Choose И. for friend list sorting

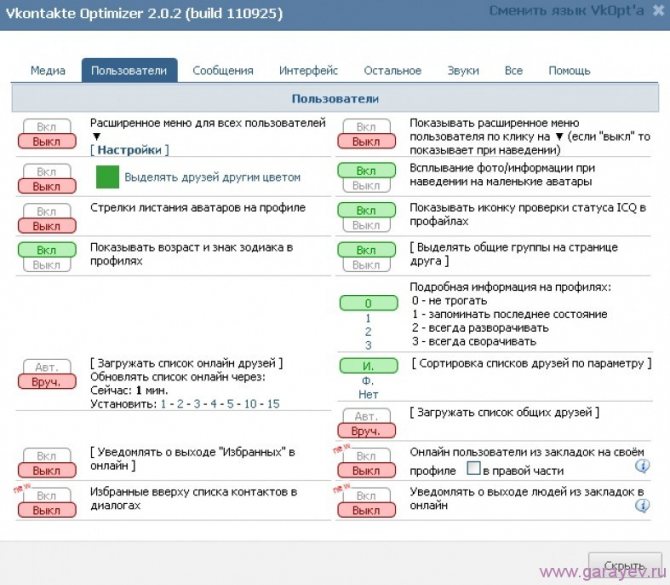pos(368,366)
